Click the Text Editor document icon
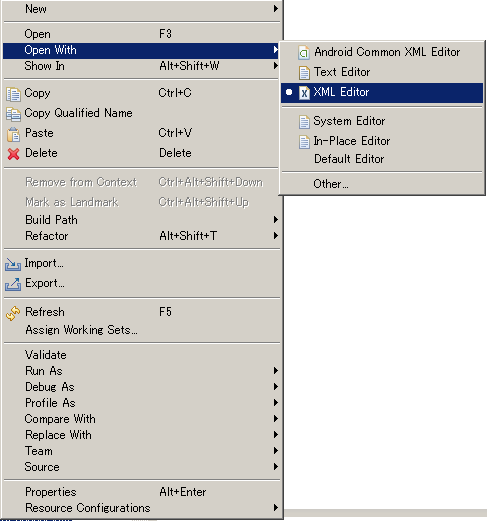 304,73
